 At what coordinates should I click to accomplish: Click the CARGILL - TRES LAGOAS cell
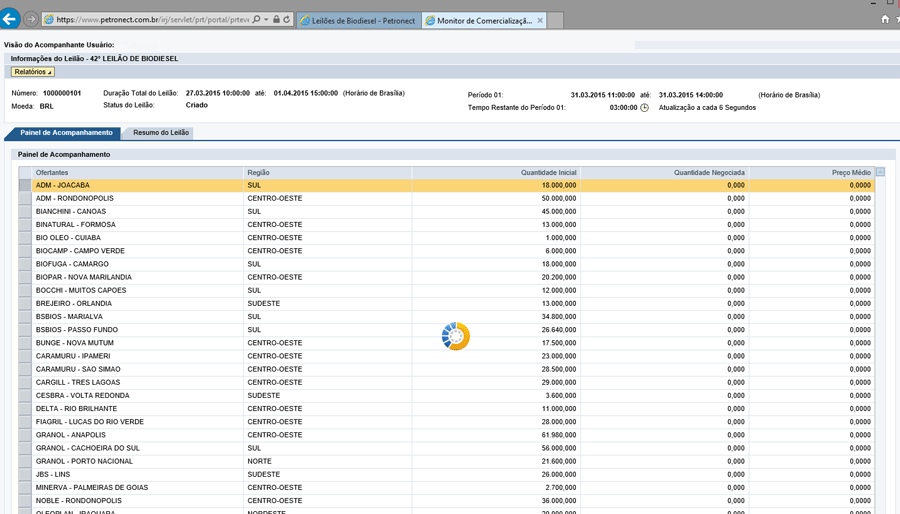tap(138, 383)
